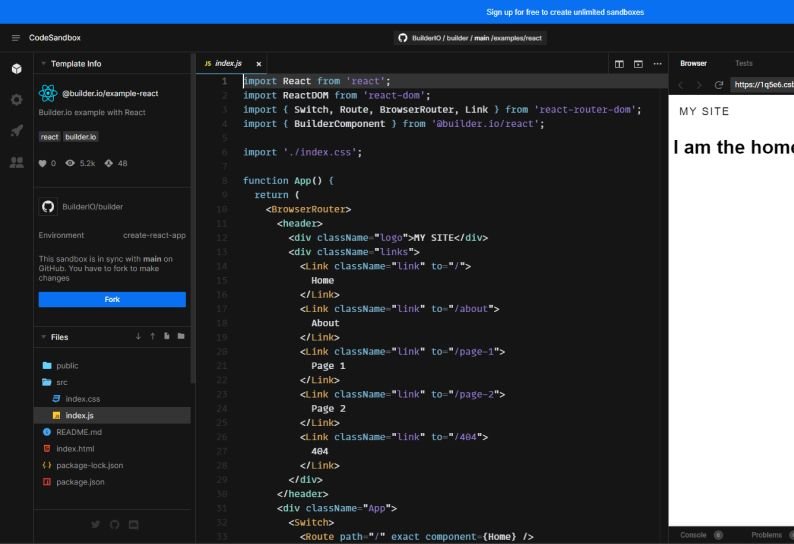Open the Deployment rocket panel

[x=17, y=131]
